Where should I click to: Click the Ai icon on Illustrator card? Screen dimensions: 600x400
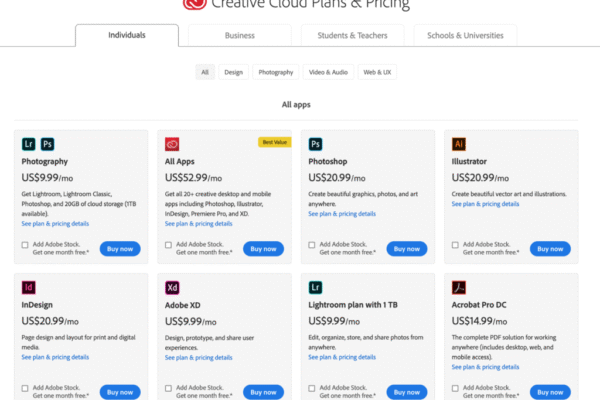(x=459, y=144)
